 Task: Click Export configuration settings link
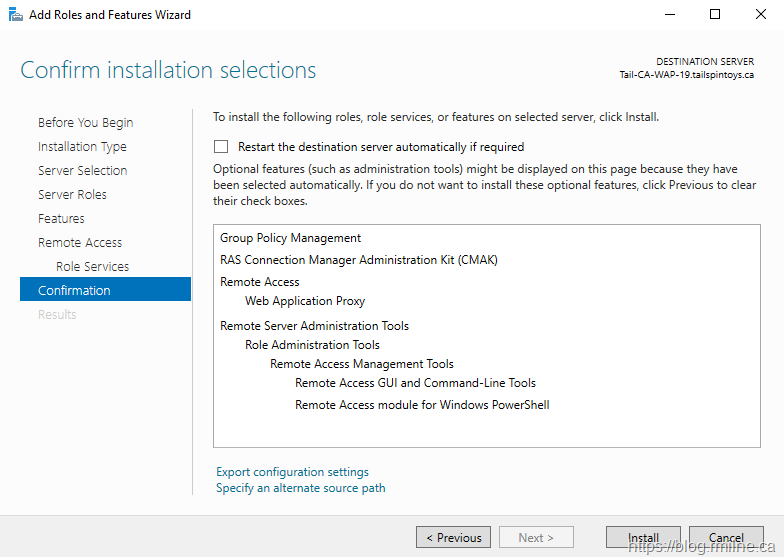(292, 472)
